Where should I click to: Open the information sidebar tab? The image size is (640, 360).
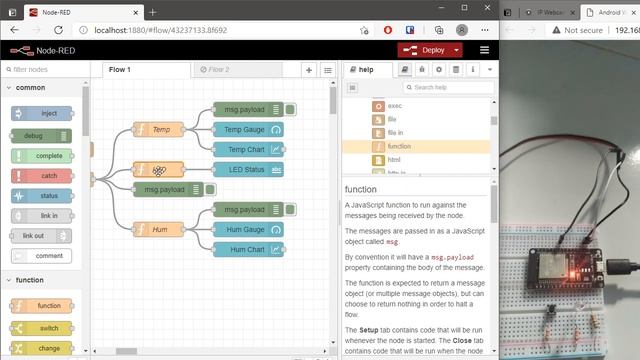click(473, 69)
